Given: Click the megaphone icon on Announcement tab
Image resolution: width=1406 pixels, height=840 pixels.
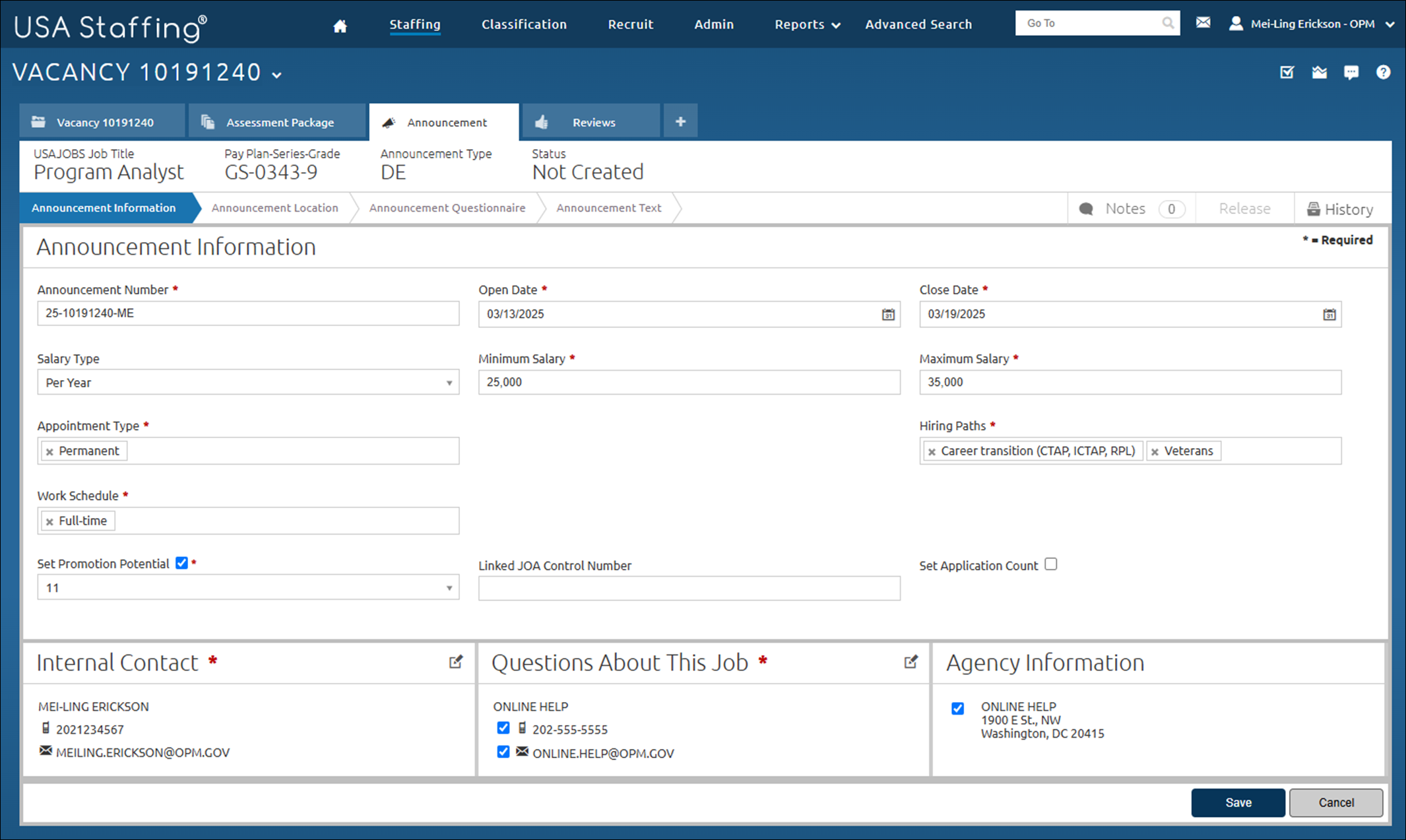Looking at the screenshot, I should pos(389,122).
